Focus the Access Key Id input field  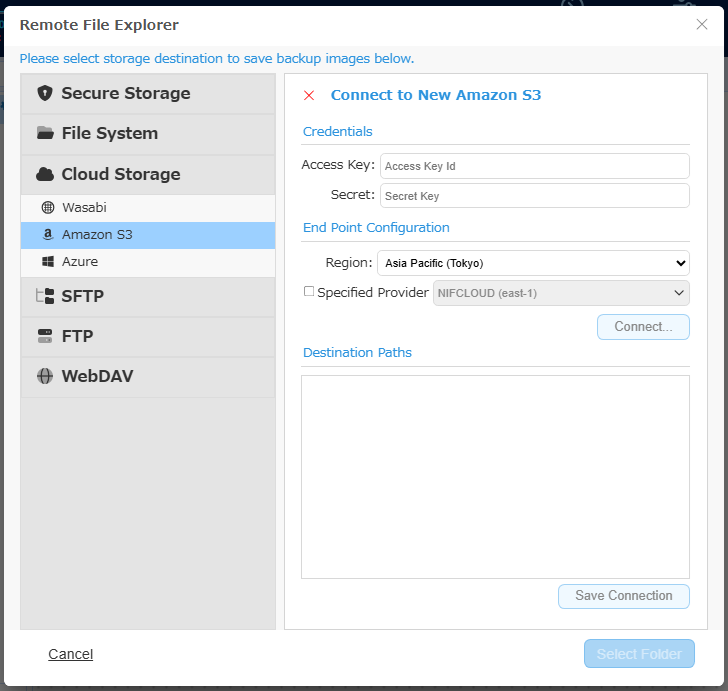tap(534, 166)
